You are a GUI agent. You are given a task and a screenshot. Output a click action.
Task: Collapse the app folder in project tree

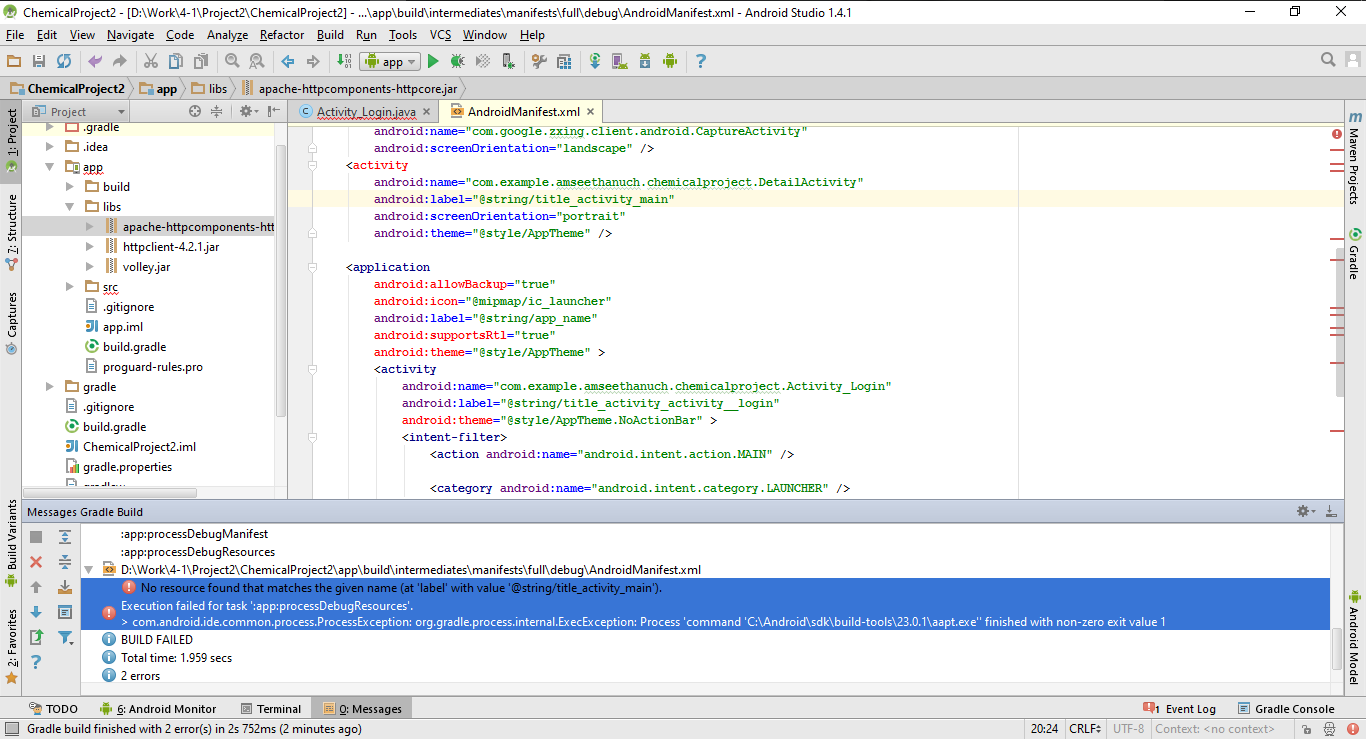tap(50, 167)
